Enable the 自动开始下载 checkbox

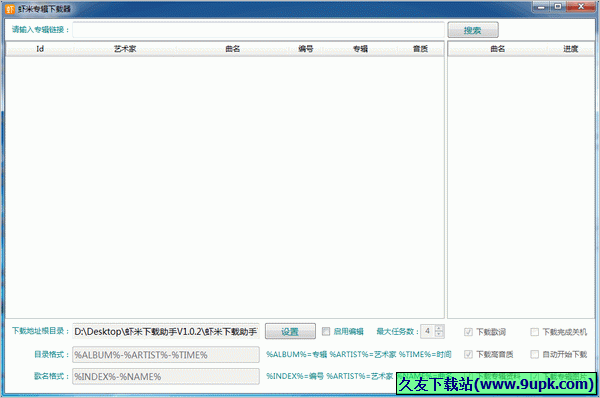click(535, 354)
